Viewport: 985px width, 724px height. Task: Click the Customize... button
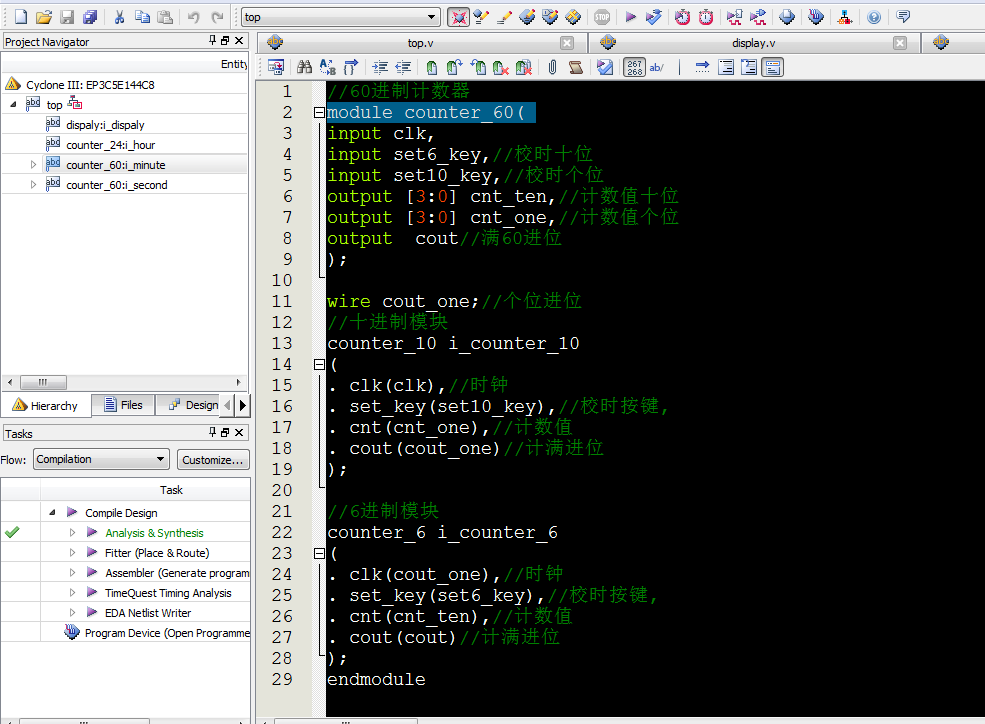[213, 460]
